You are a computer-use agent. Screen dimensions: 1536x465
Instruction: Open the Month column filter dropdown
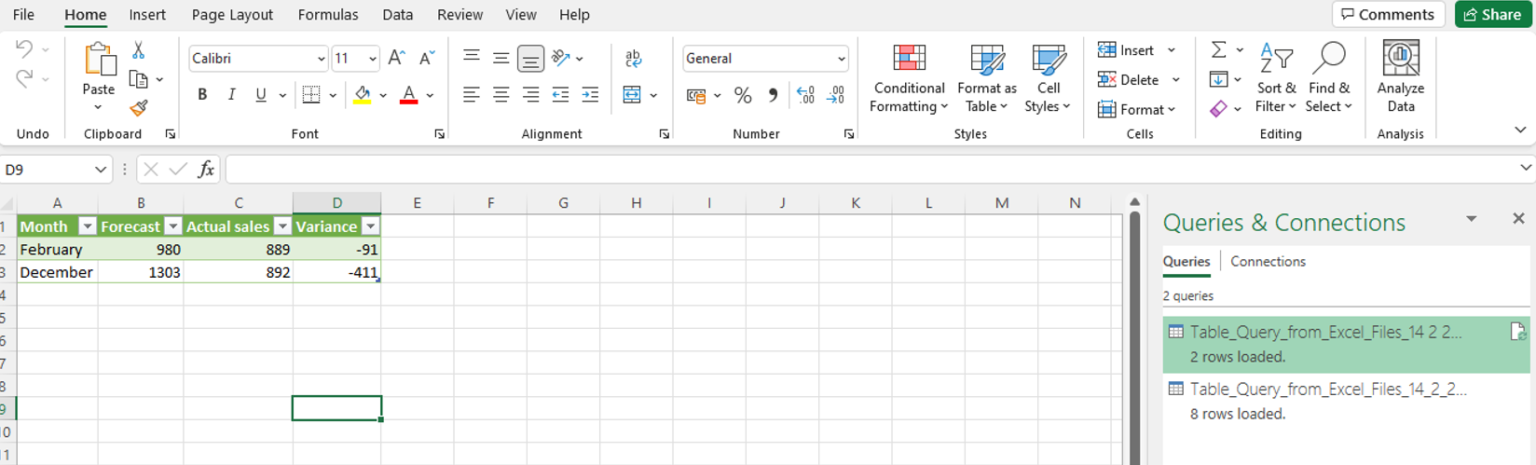[x=87, y=227]
